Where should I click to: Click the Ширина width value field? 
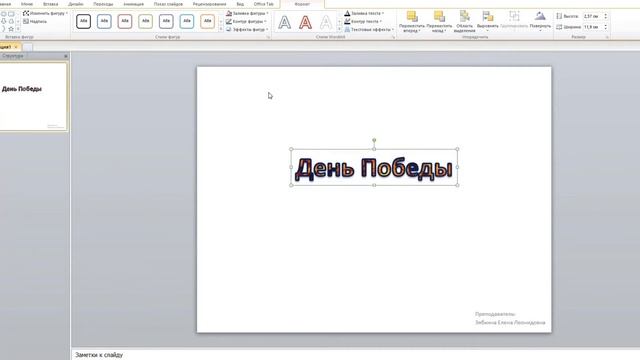pyautogui.click(x=592, y=27)
